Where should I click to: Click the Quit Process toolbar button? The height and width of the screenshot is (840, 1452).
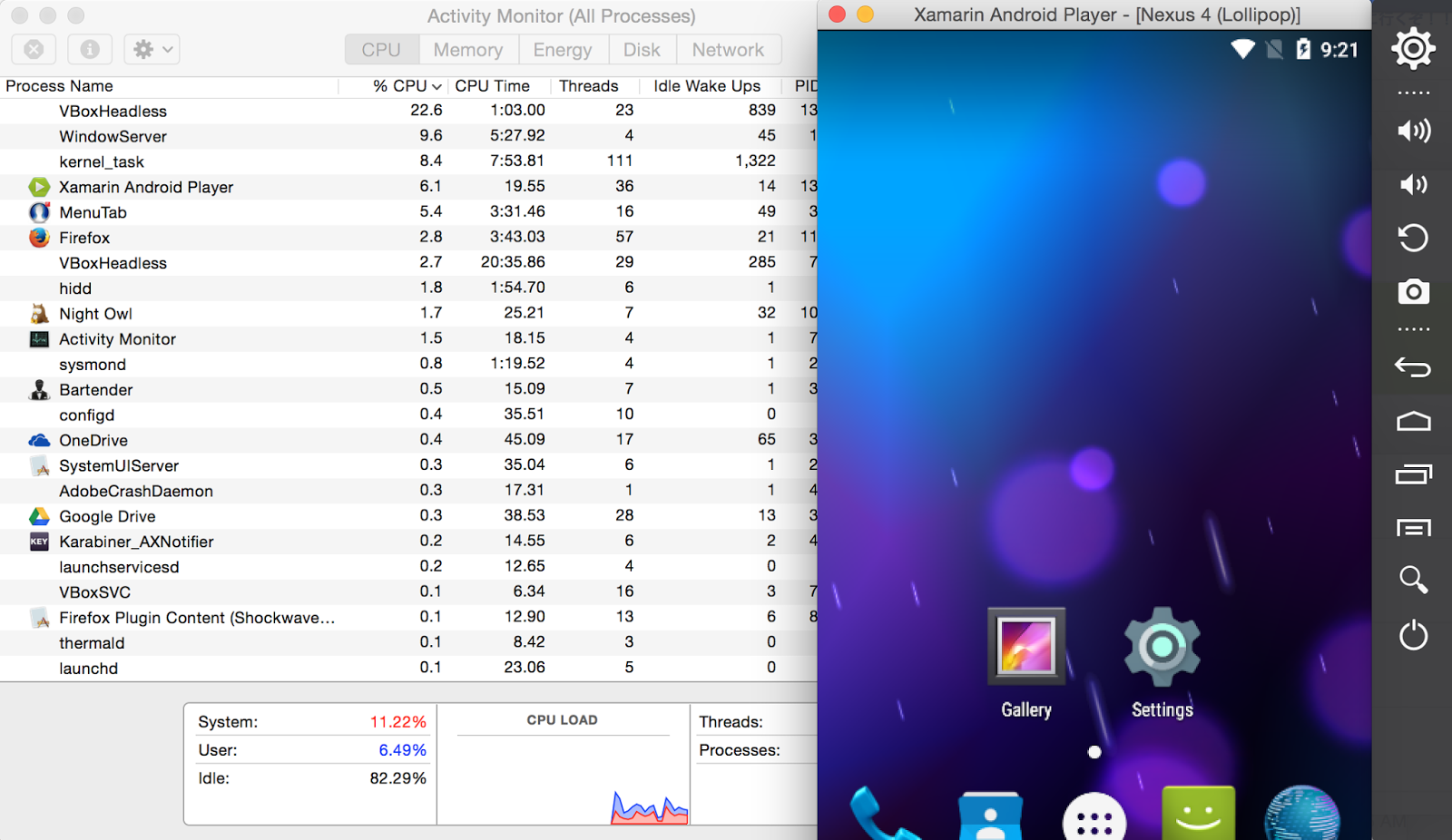point(34,49)
